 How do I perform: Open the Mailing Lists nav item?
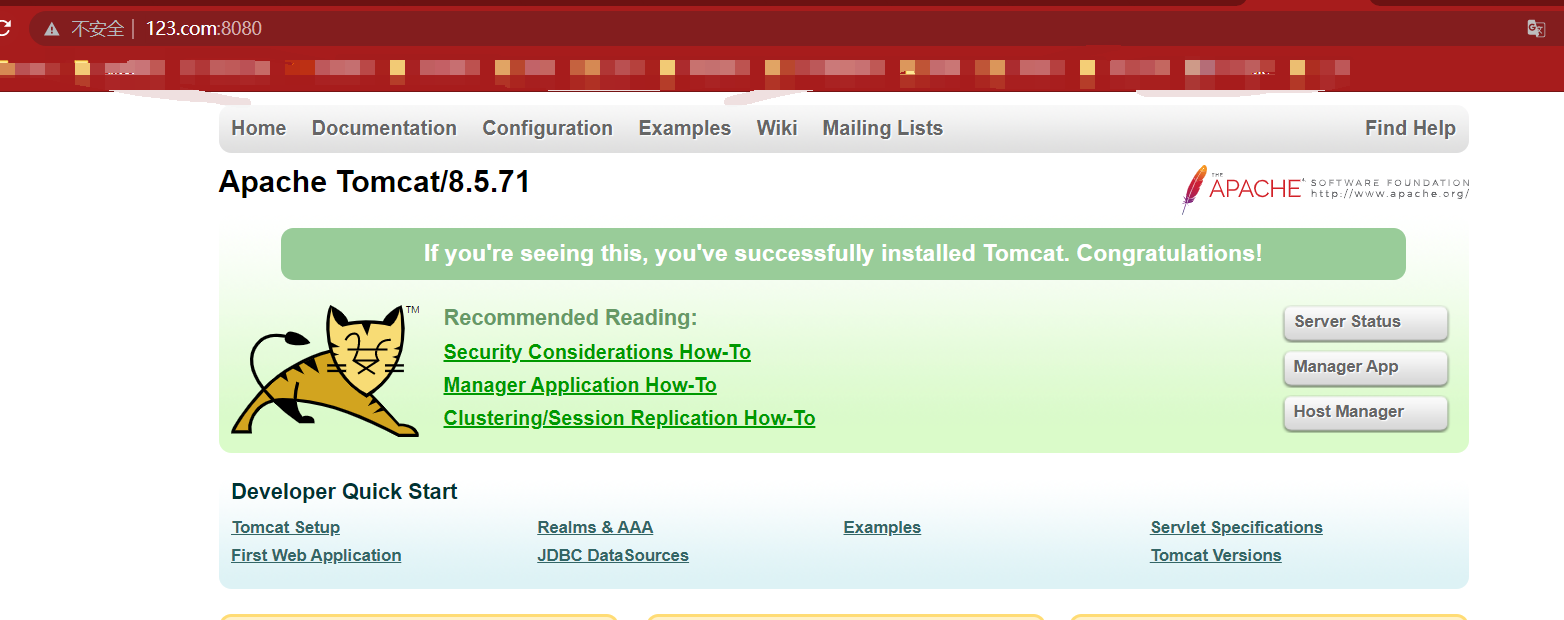tap(882, 128)
